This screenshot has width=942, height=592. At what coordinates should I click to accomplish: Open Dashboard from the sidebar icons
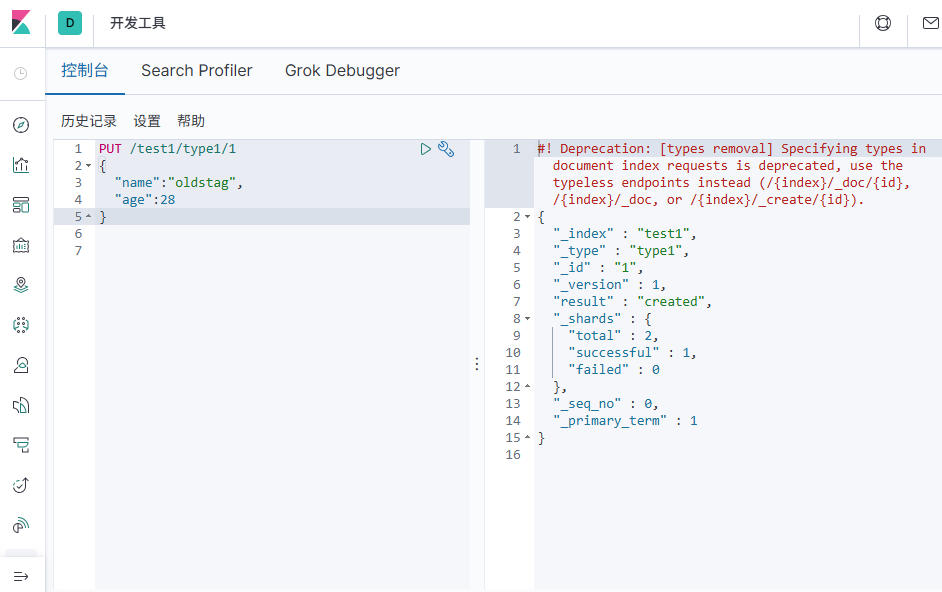[x=21, y=205]
